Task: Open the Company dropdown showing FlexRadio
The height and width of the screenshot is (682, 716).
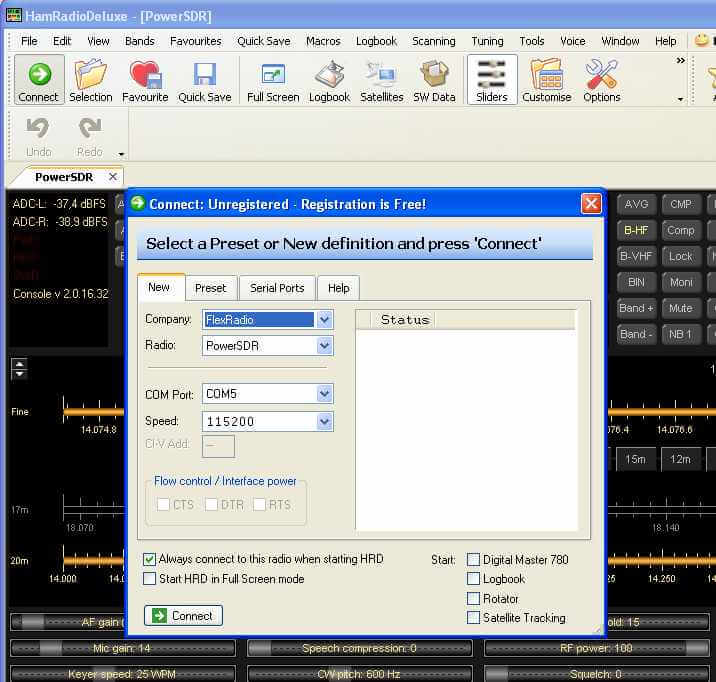Action: pos(324,320)
